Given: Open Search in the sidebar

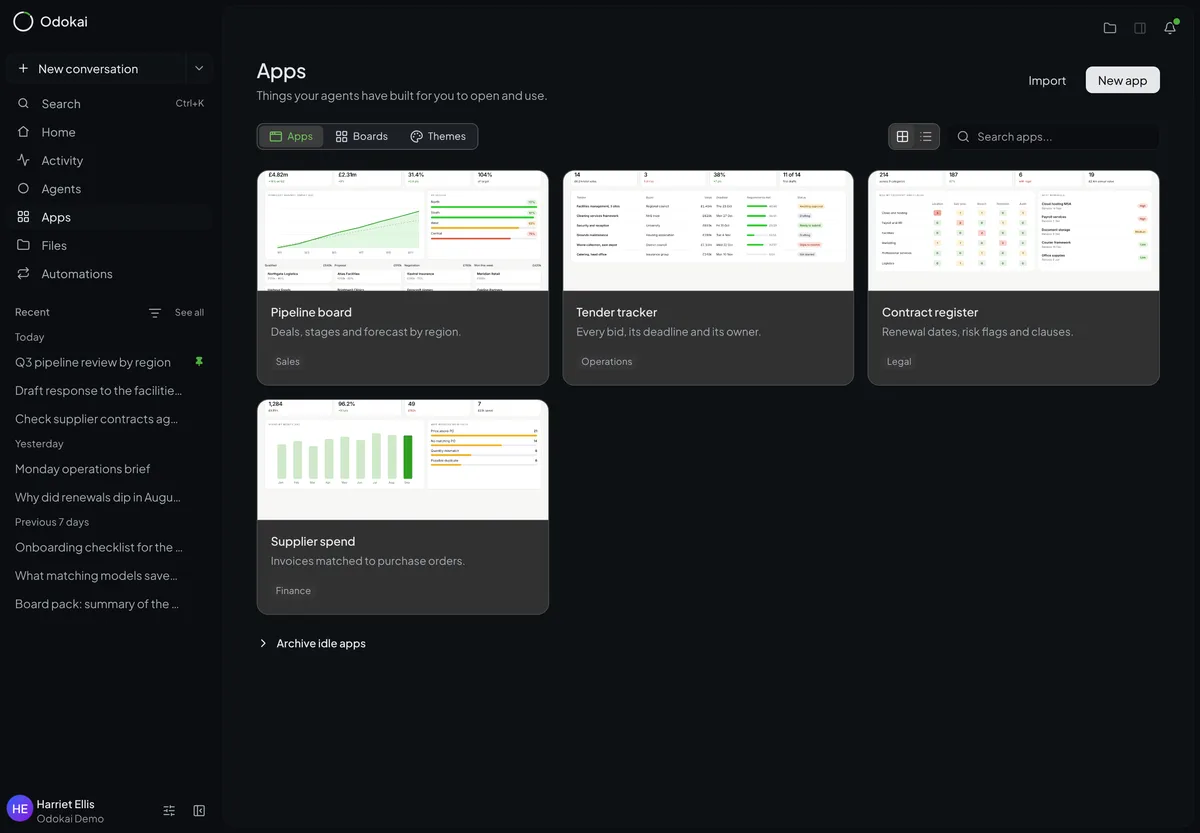Looking at the screenshot, I should click(110, 104).
